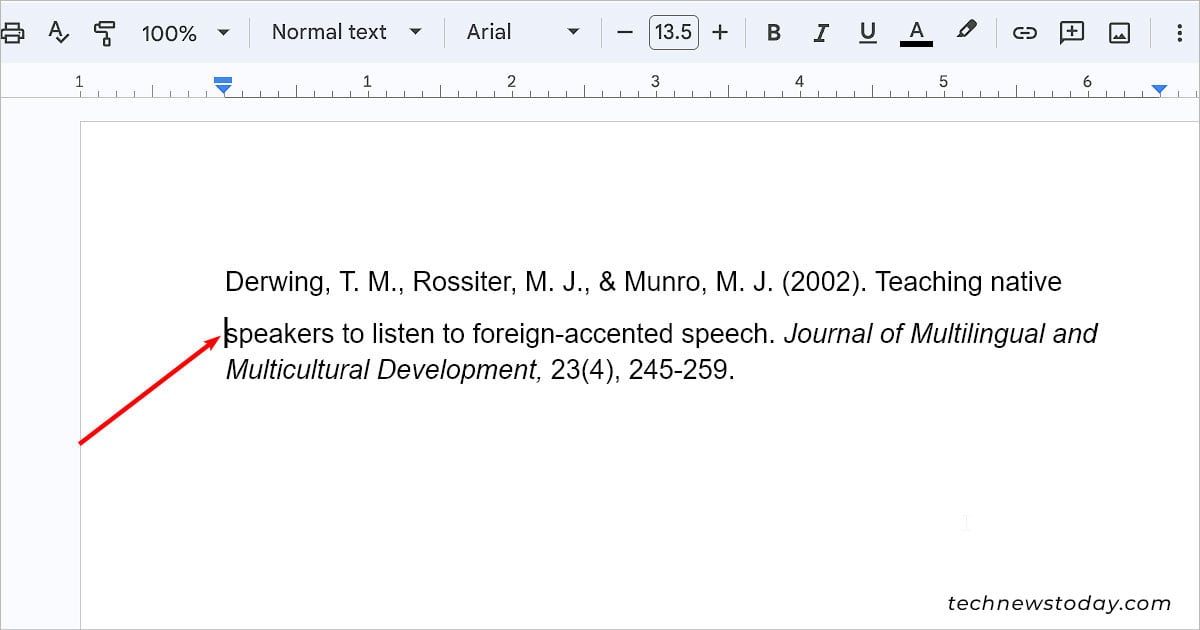Open the More options three-dot menu
Viewport: 1200px width, 630px height.
click(1181, 32)
